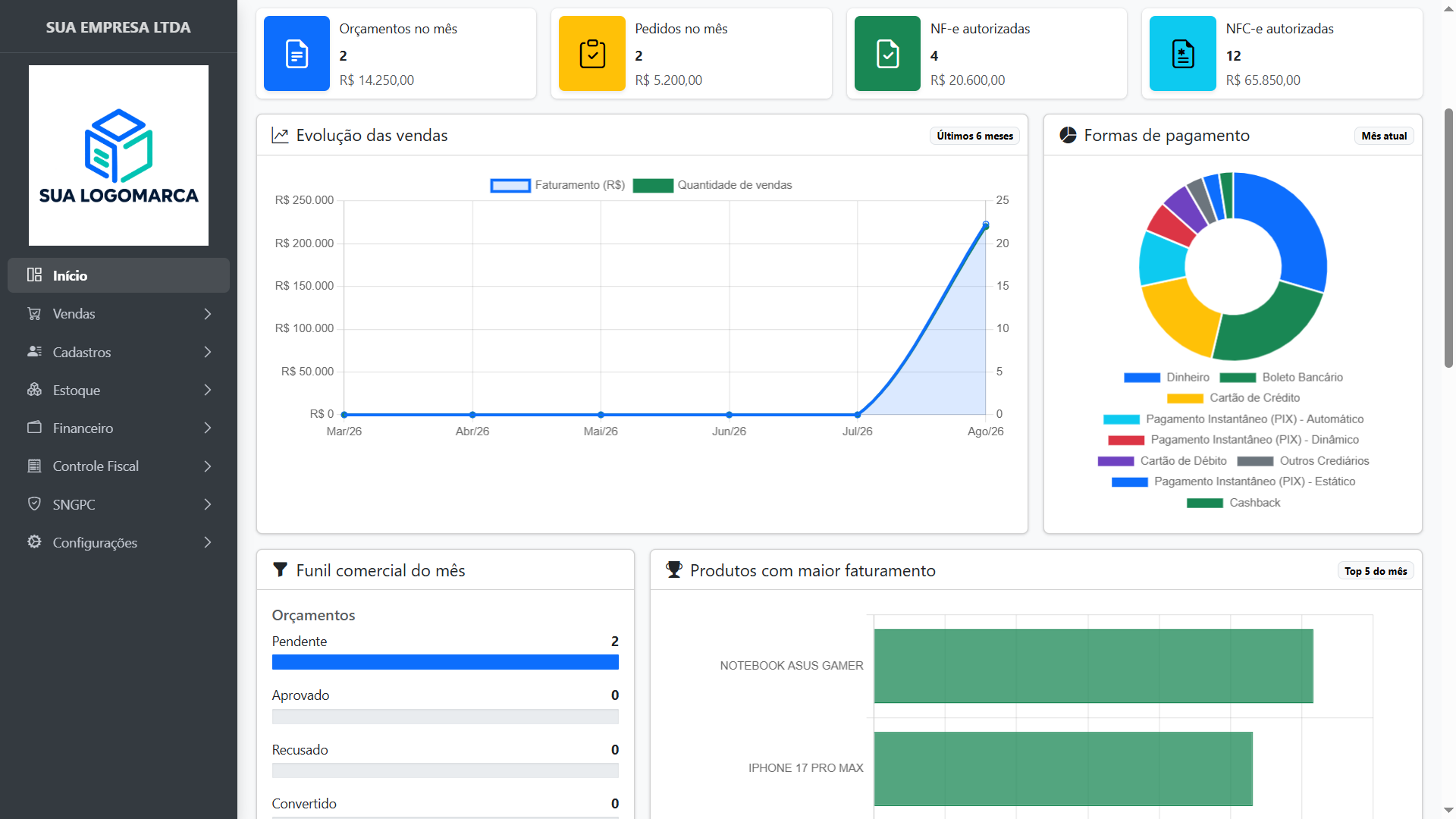The height and width of the screenshot is (819, 1456).
Task: Toggle the Boleto Bancário legend entry
Action: (x=1281, y=378)
